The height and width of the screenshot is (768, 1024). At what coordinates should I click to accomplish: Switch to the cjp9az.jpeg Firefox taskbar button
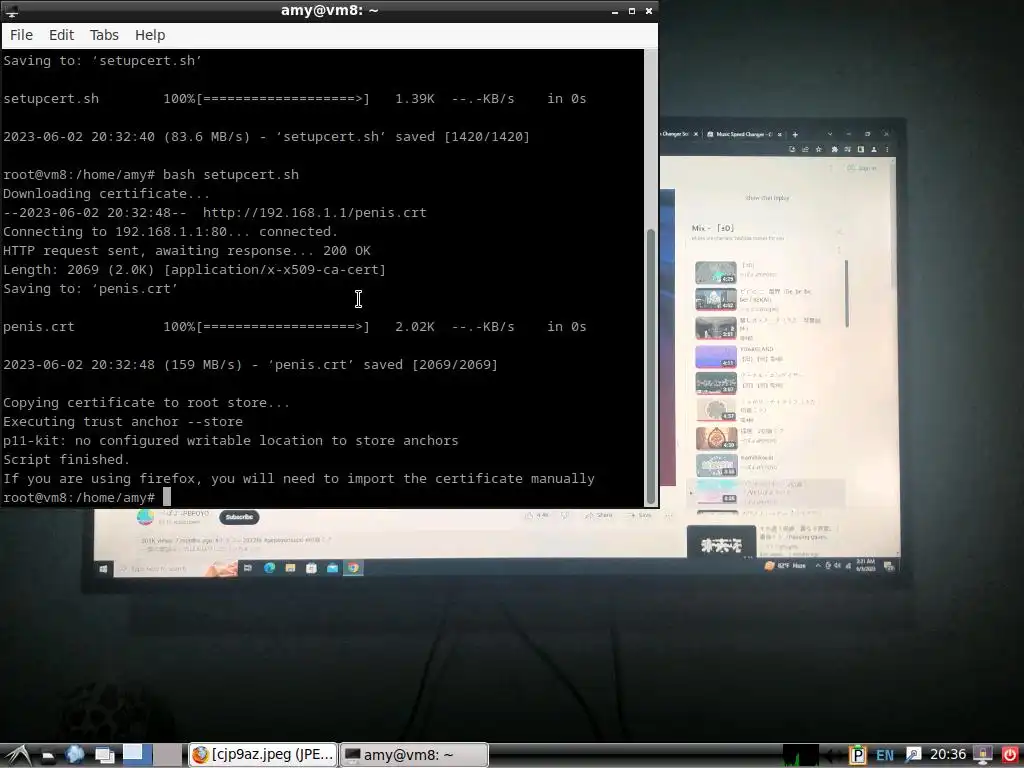tap(263, 755)
